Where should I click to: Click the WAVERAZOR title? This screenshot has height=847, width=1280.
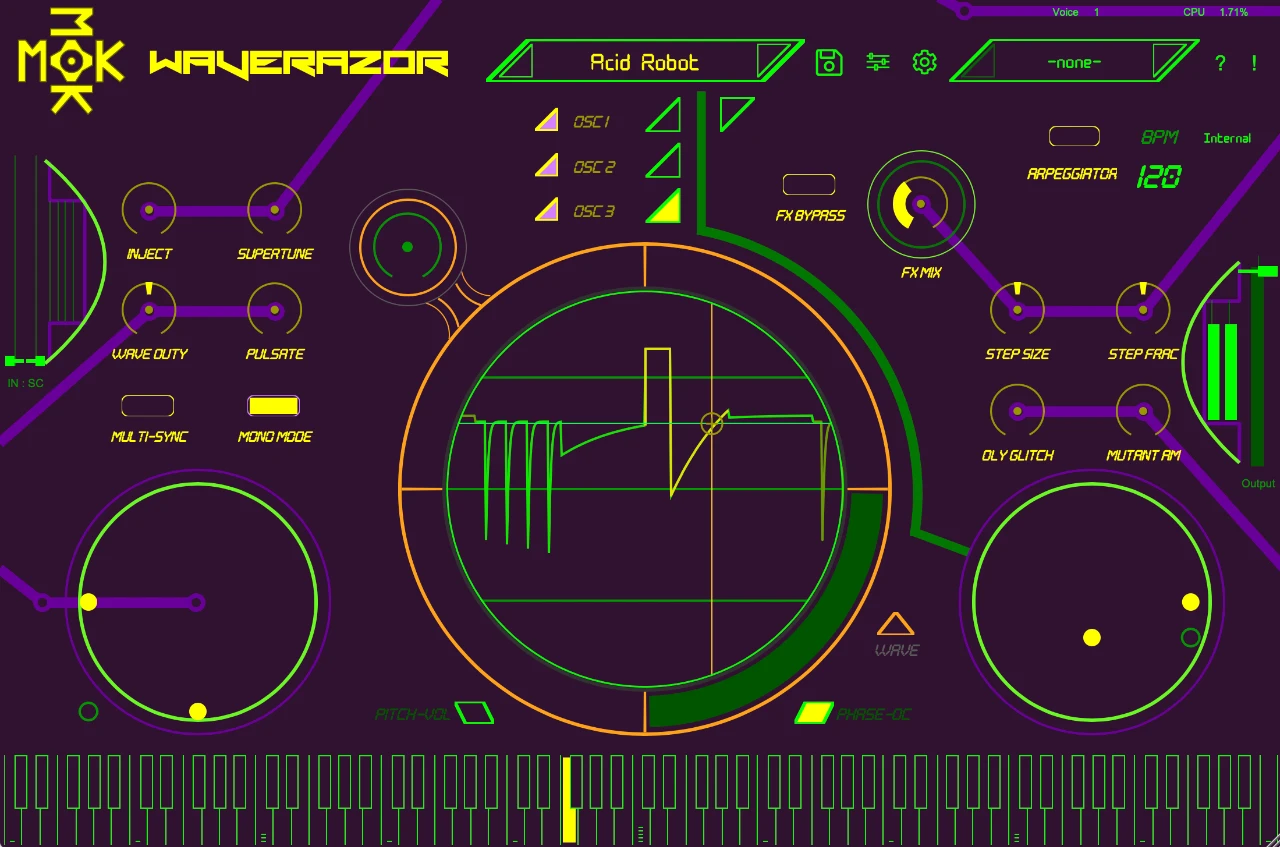click(x=299, y=64)
